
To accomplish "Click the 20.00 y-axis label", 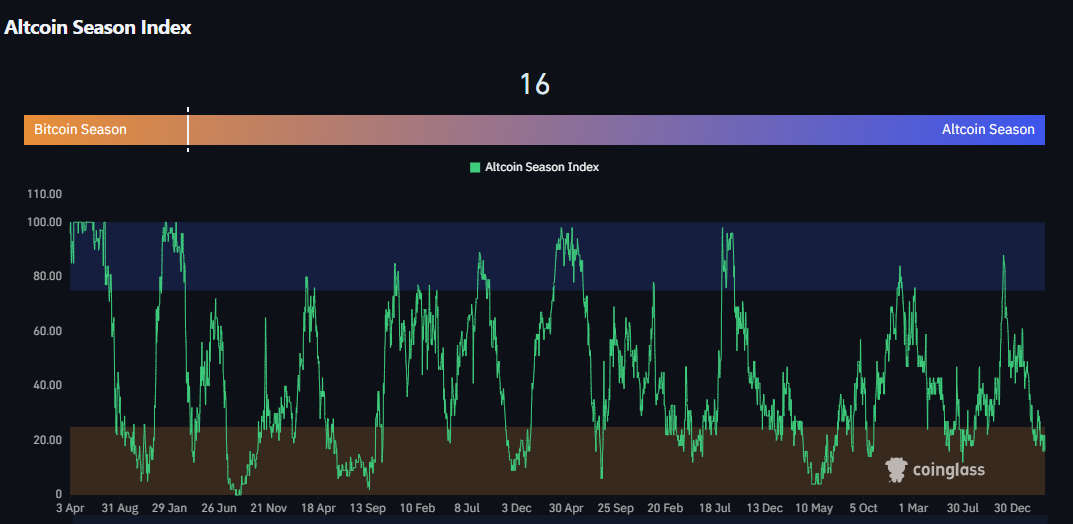I will click(46, 440).
